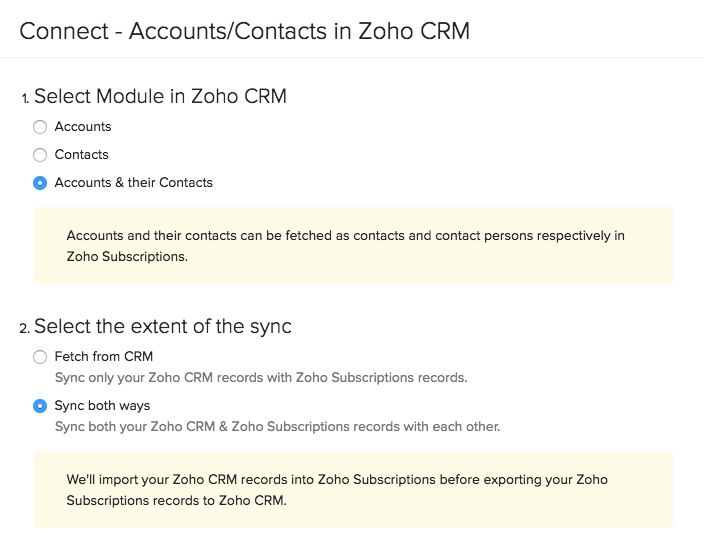Click the step number 1 marker
704x550 pixels.
pos(25,99)
